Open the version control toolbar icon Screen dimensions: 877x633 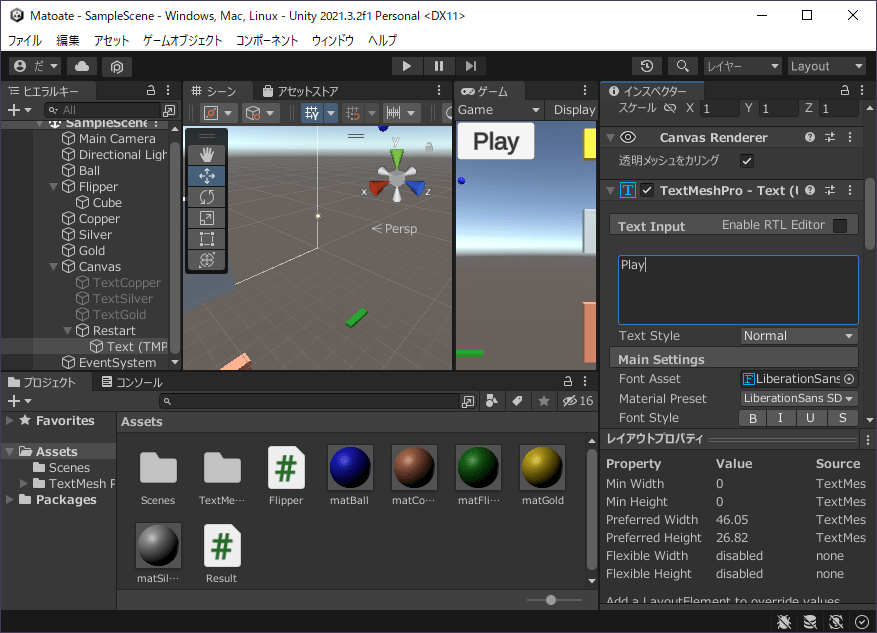tap(117, 67)
